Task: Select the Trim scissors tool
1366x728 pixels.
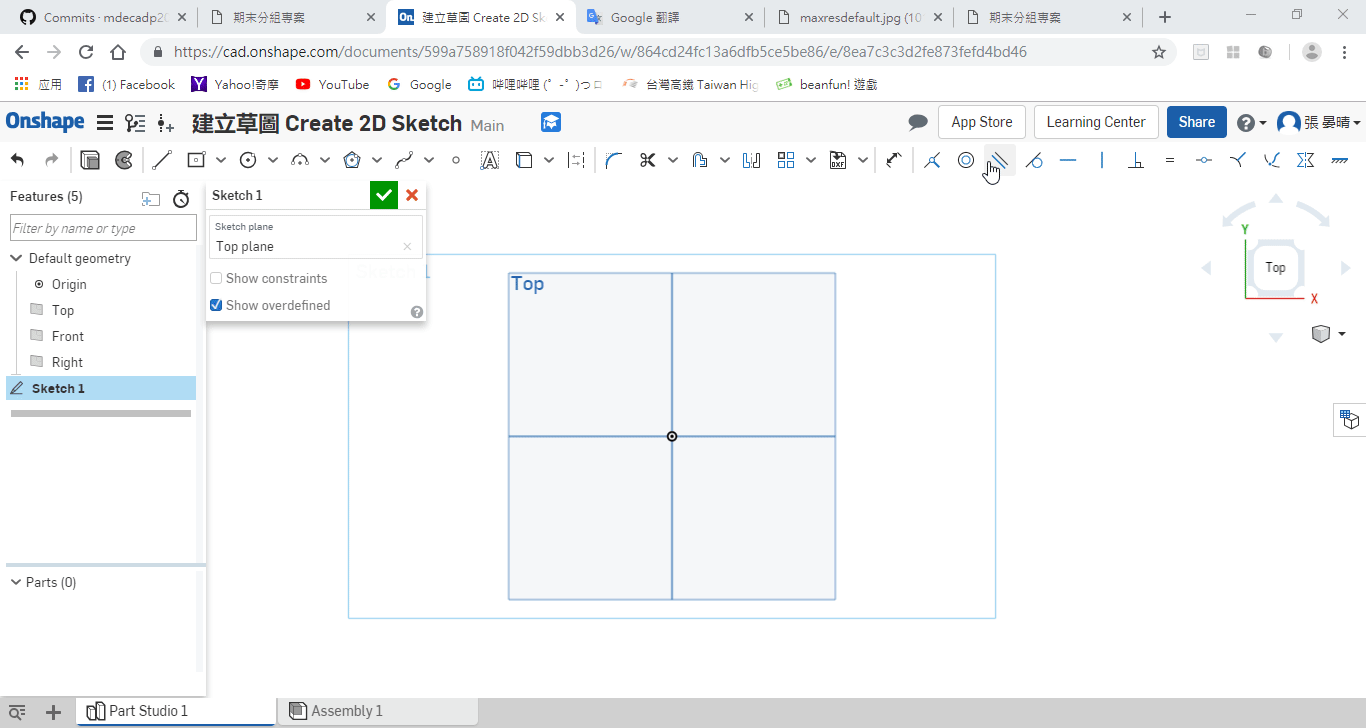Action: pyautogui.click(x=647, y=160)
